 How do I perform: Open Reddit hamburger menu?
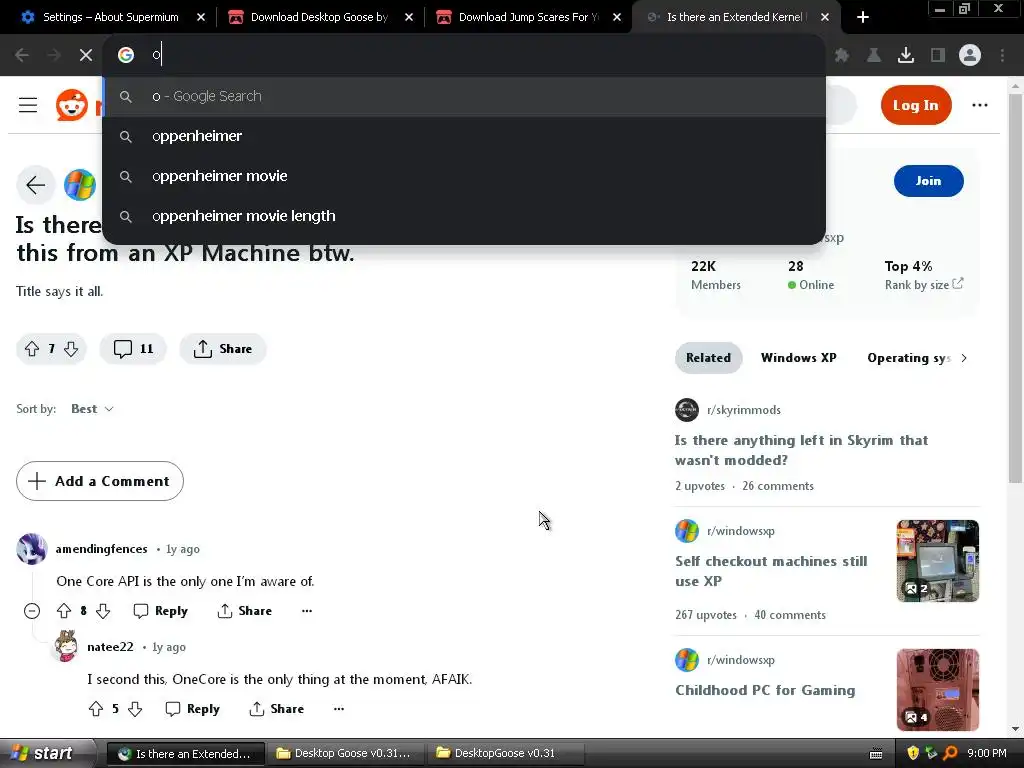point(27,105)
